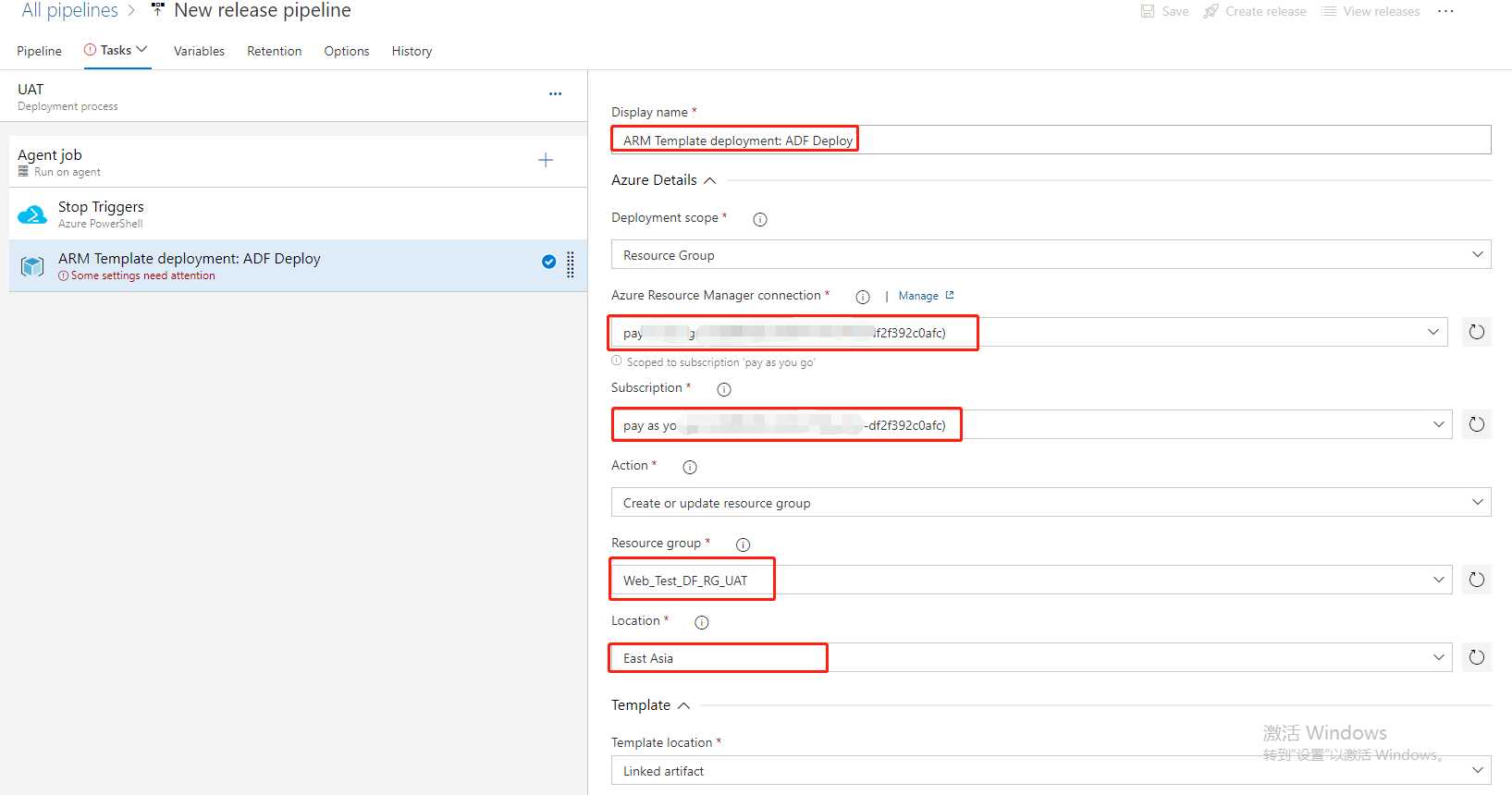This screenshot has height=795, width=1512.
Task: Select the Agent job row
Action: click(x=298, y=162)
